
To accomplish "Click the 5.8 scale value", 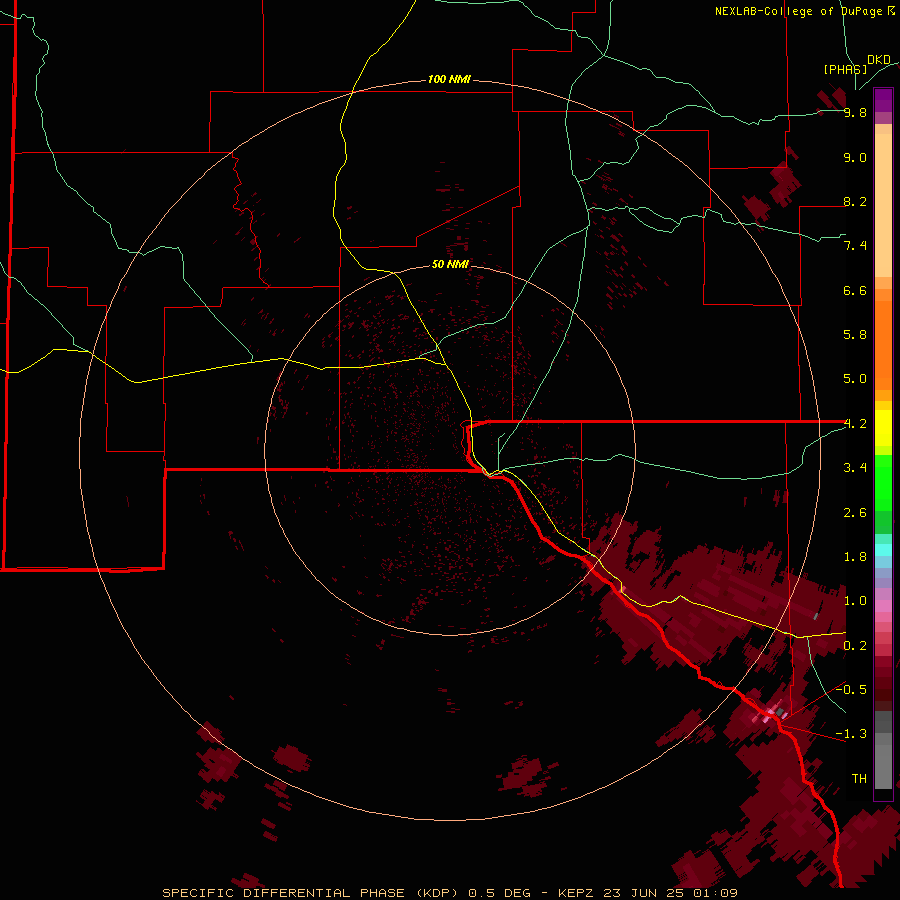I will pos(855,335).
